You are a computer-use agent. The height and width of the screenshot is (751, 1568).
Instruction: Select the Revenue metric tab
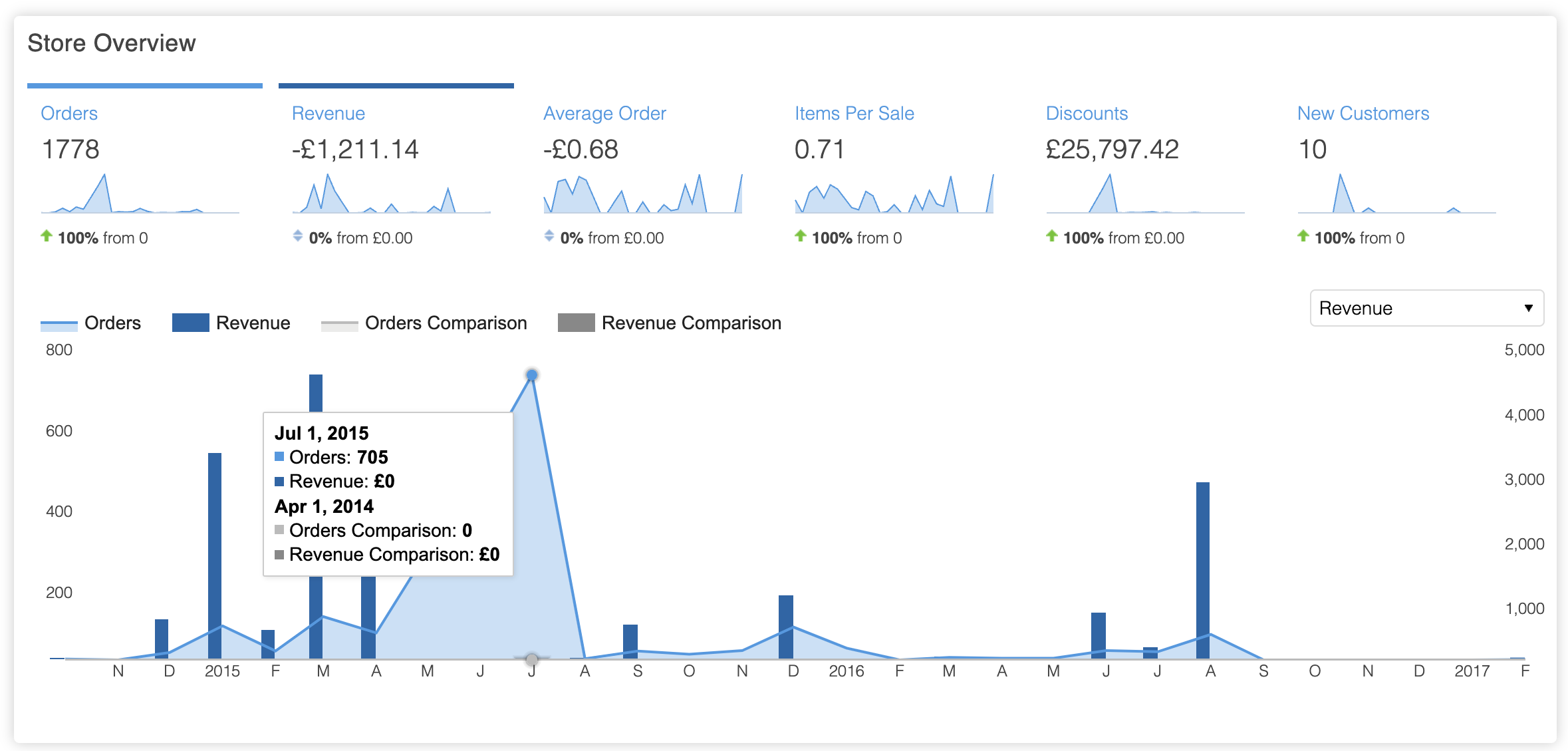pos(328,114)
